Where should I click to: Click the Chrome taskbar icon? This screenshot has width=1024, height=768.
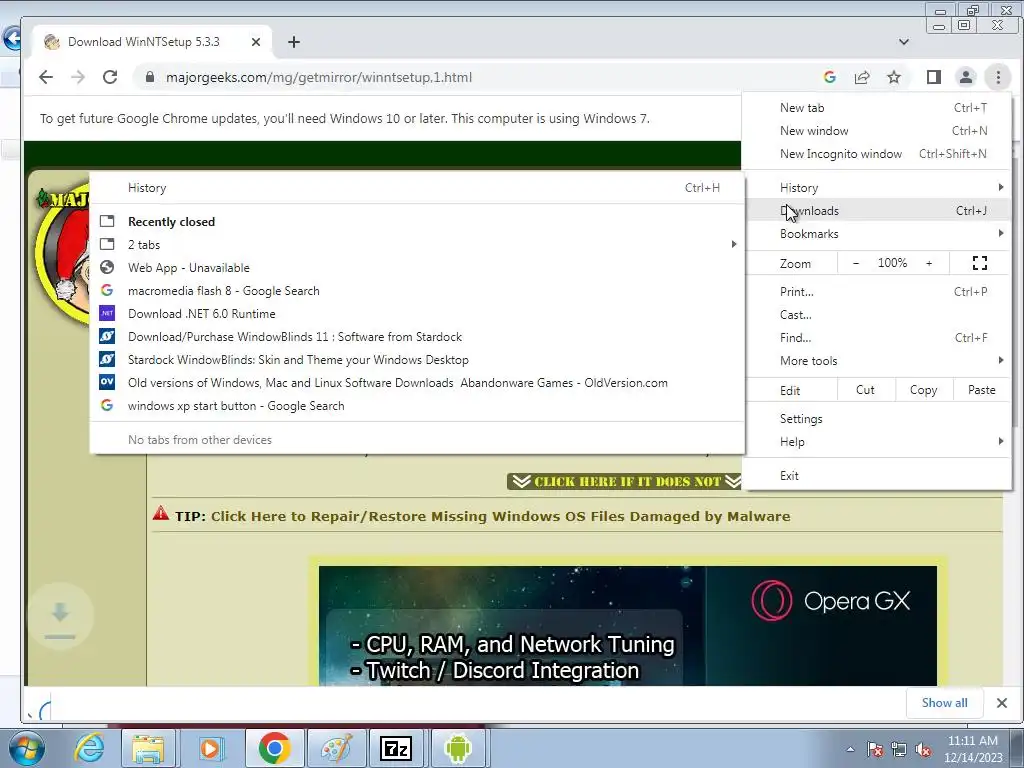(274, 748)
